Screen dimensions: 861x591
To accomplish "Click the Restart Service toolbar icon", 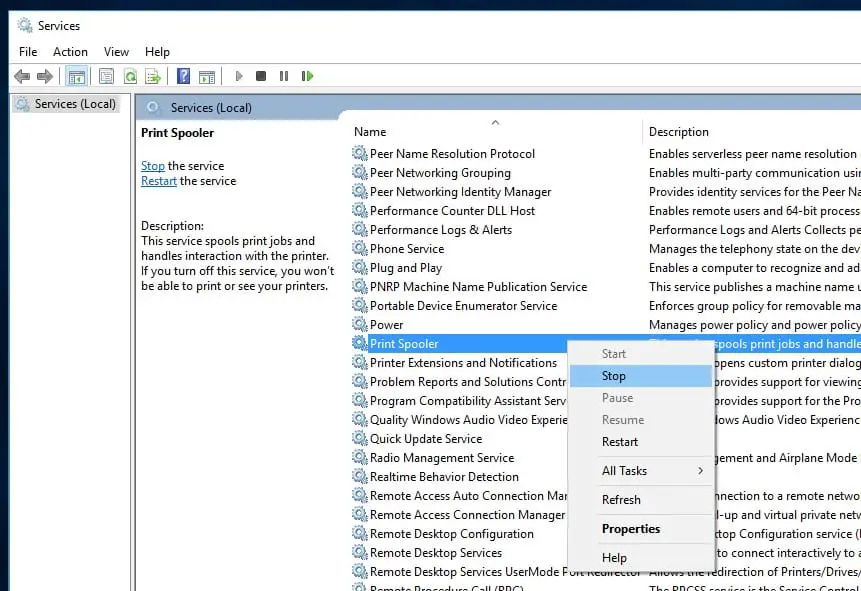I will (307, 76).
